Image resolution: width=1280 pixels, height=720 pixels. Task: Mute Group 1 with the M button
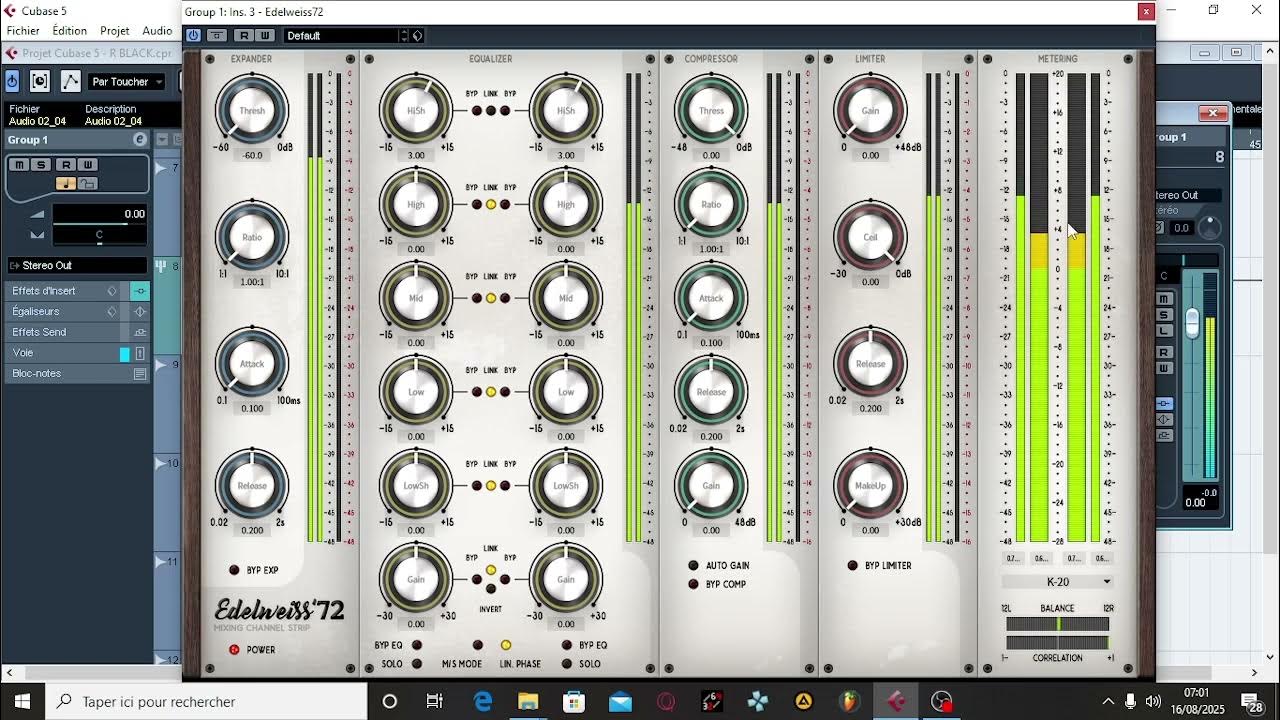(19, 165)
